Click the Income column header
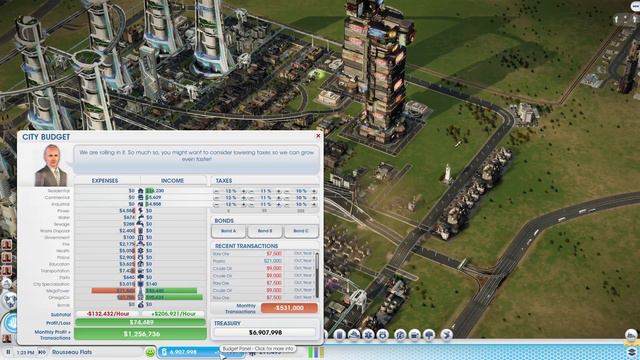Image resolution: width=640 pixels, height=360 pixels. pos(172,180)
